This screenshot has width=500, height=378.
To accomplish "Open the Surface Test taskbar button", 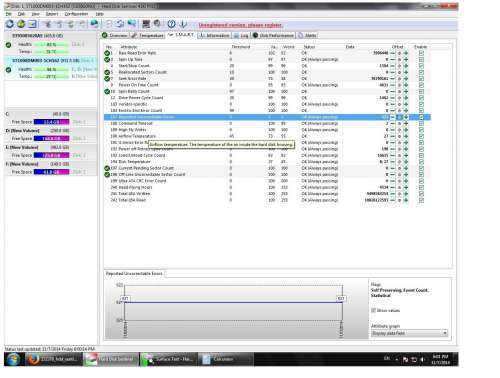I will 168,359.
